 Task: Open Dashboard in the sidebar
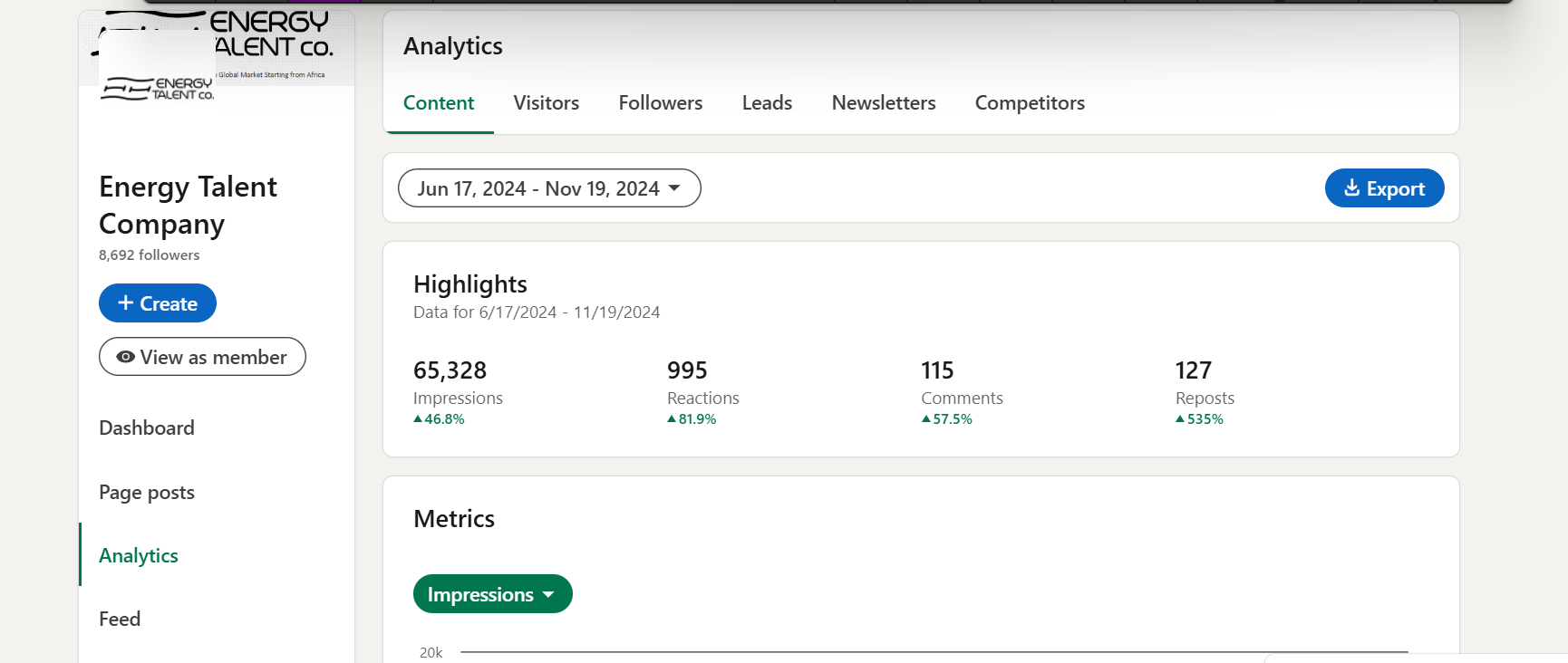pos(147,428)
